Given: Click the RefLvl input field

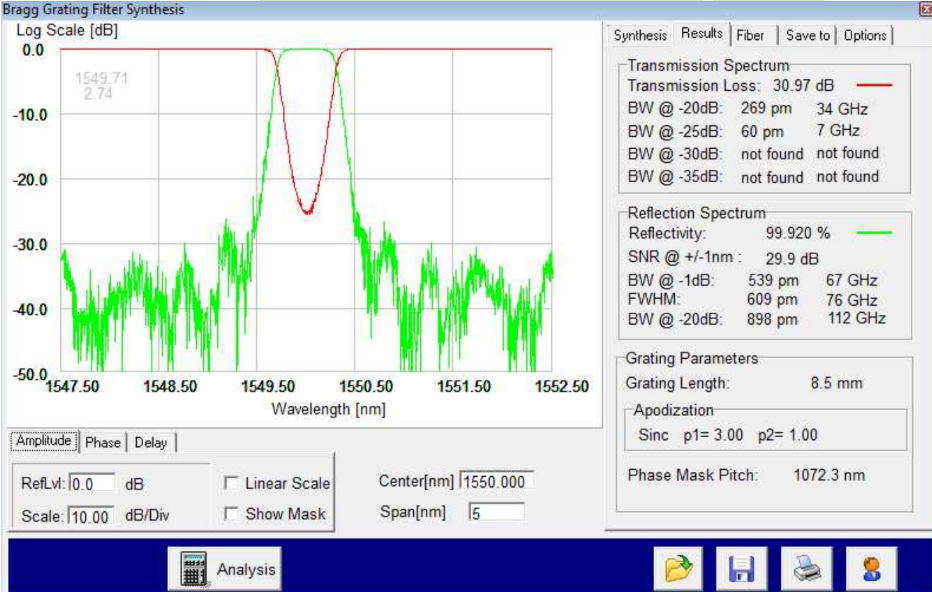Looking at the screenshot, I should [92, 484].
